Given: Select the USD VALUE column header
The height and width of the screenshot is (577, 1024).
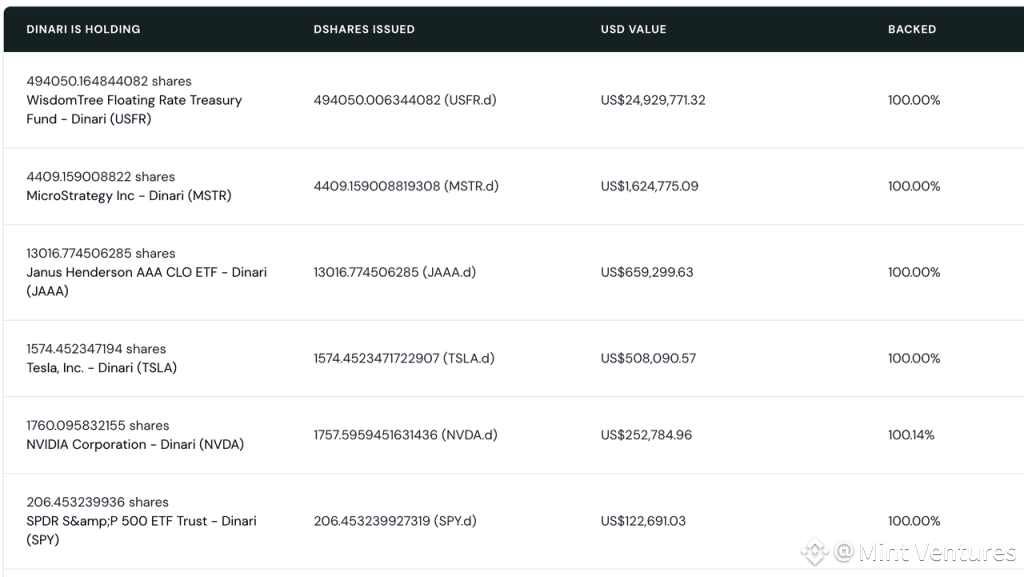Looking at the screenshot, I should pos(633,29).
